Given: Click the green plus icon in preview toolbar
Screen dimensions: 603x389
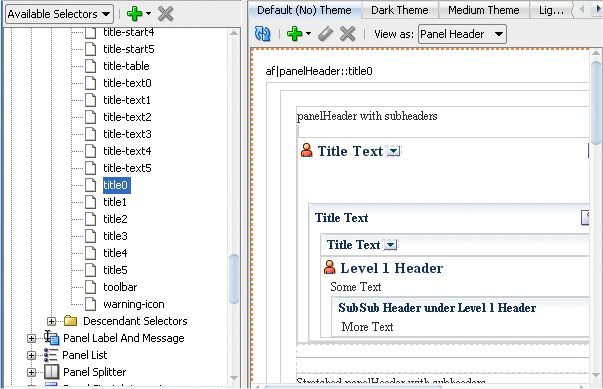Looking at the screenshot, I should click(295, 34).
